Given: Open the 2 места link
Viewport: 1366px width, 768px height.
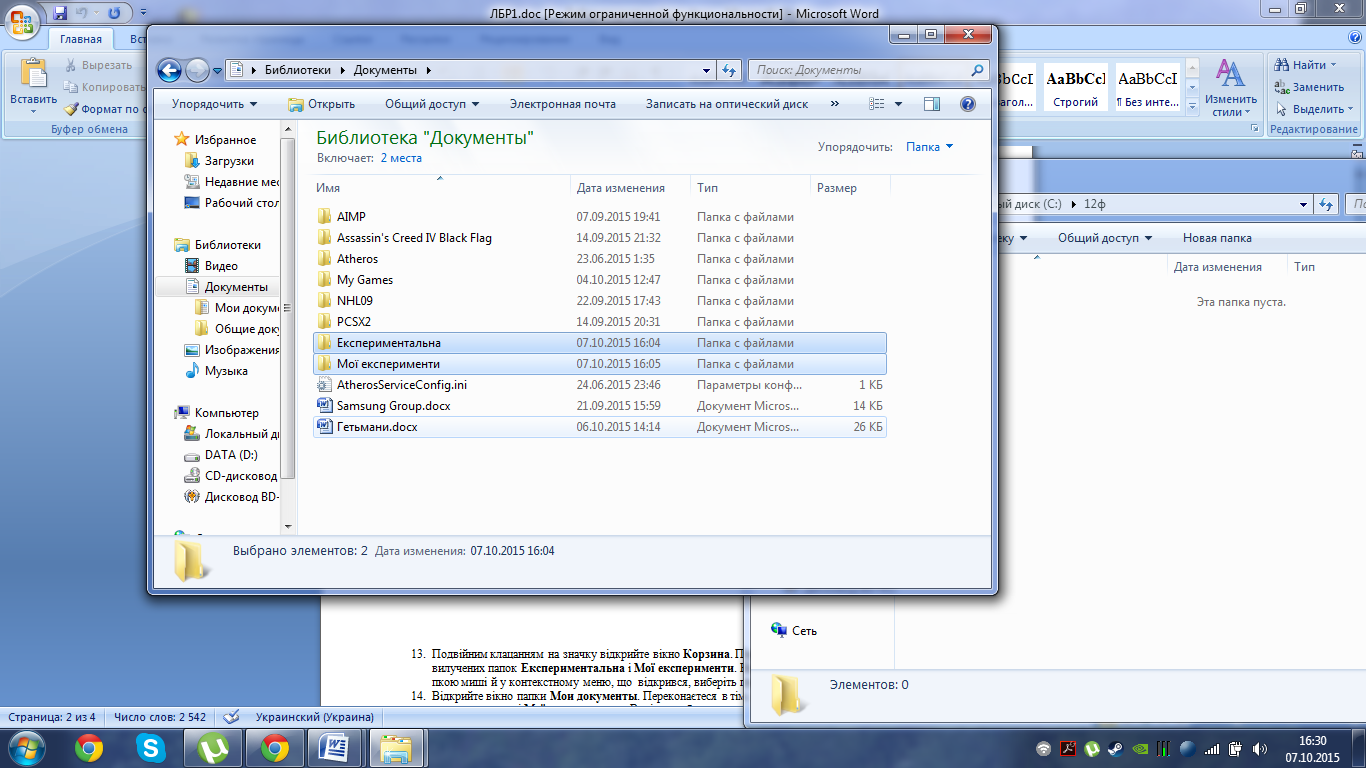Looking at the screenshot, I should [401, 158].
